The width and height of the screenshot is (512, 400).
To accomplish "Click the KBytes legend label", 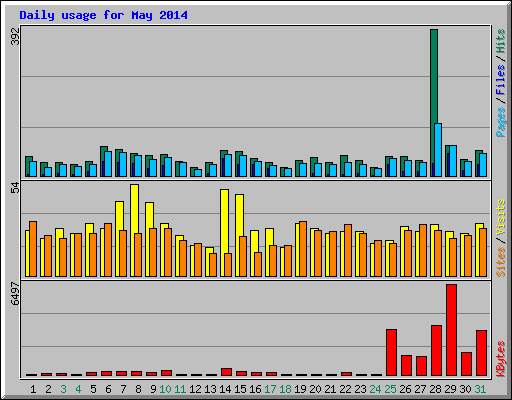I will (x=501, y=359).
